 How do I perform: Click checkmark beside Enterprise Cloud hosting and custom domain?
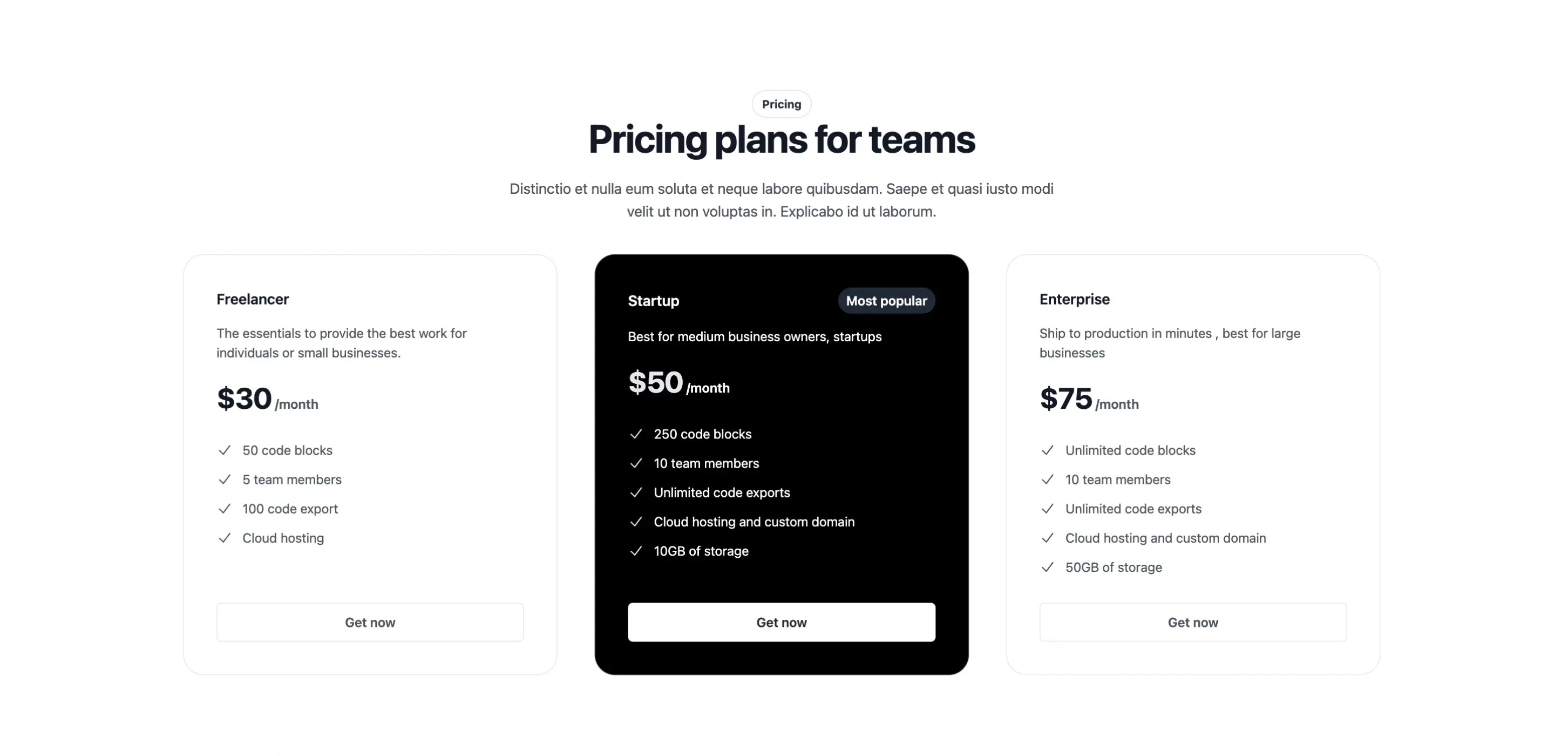[x=1048, y=538]
